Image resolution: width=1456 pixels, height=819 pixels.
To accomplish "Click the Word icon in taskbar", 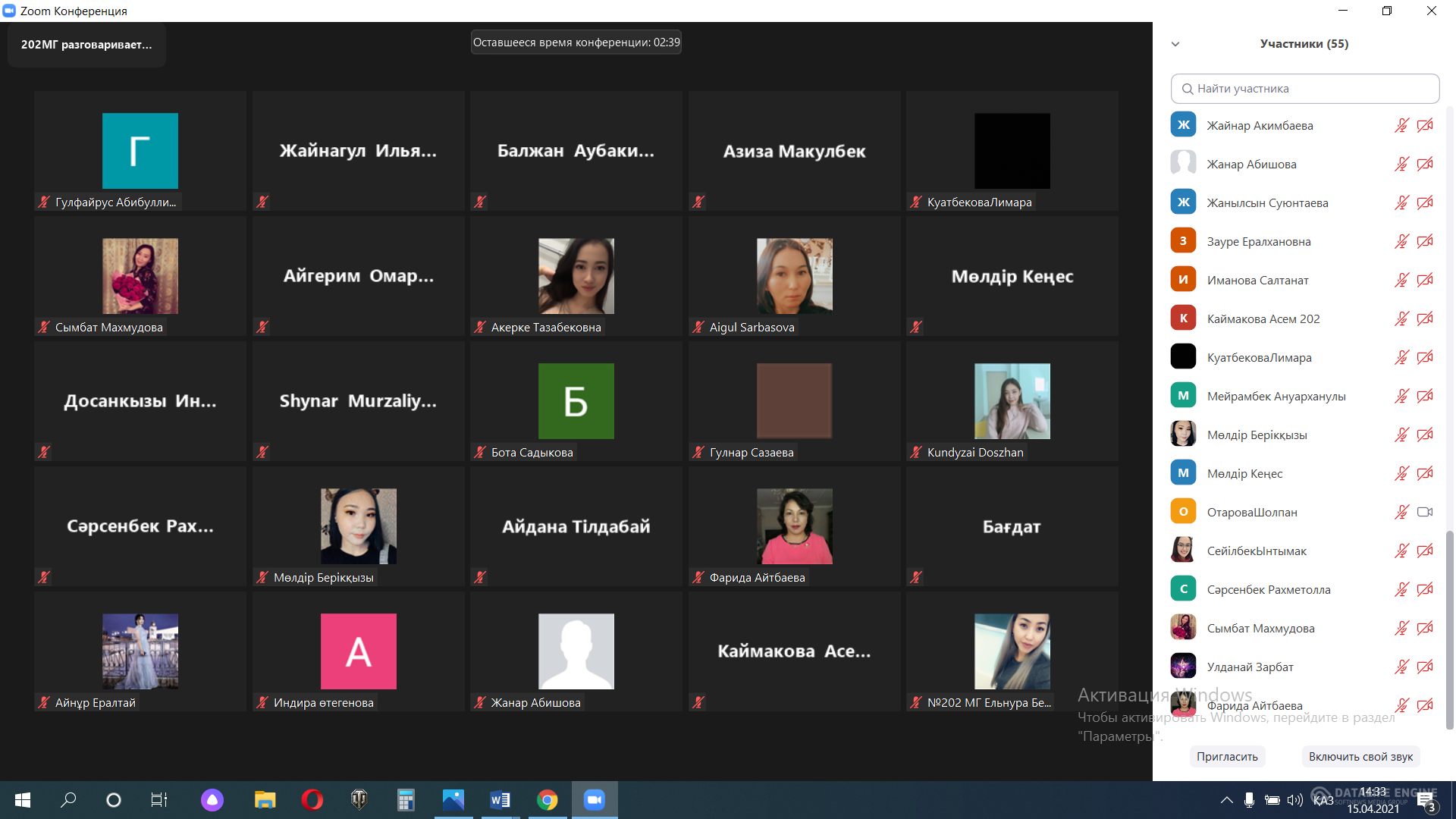I will coord(500,799).
